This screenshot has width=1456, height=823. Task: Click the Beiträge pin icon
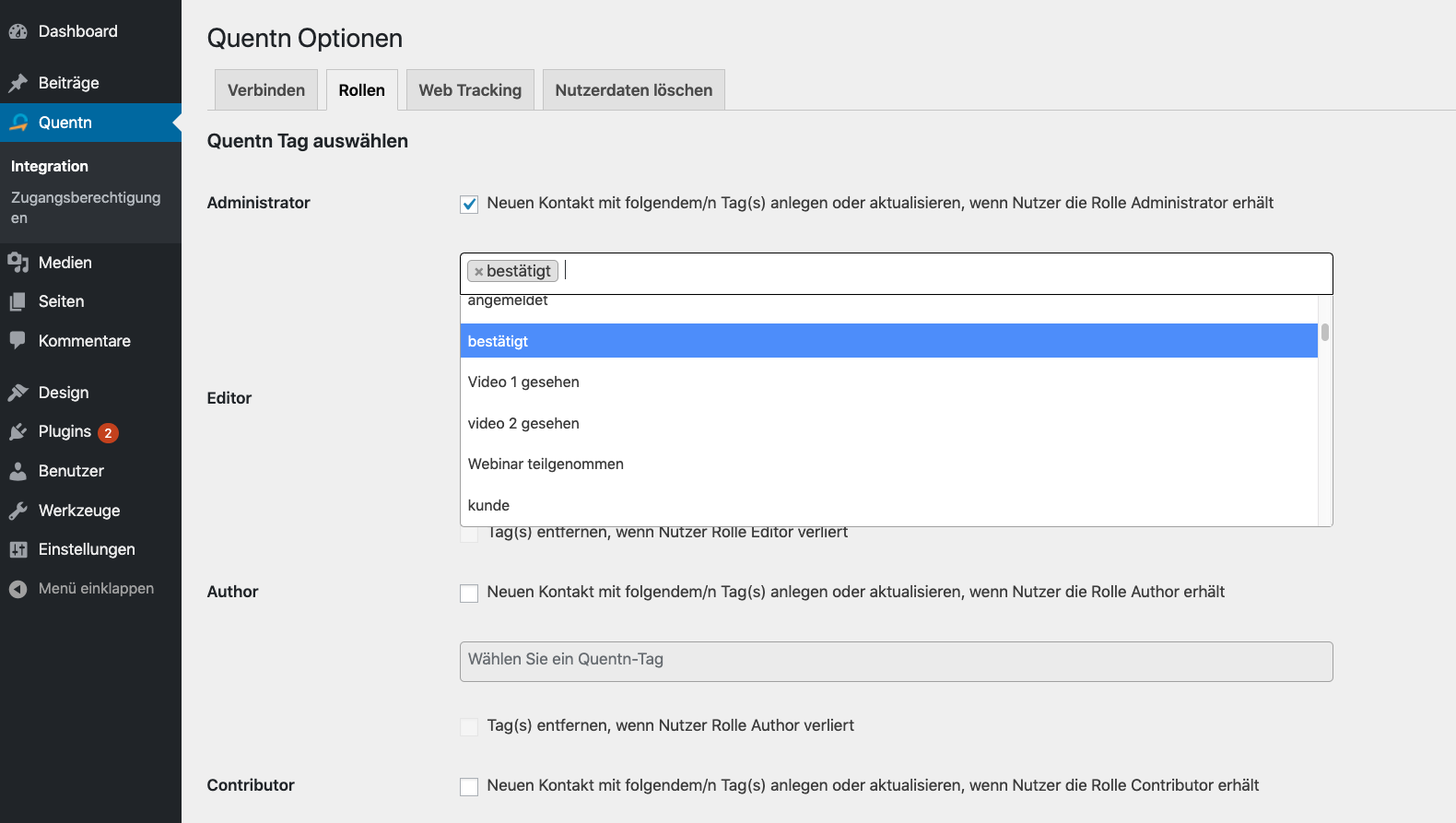pyautogui.click(x=18, y=83)
